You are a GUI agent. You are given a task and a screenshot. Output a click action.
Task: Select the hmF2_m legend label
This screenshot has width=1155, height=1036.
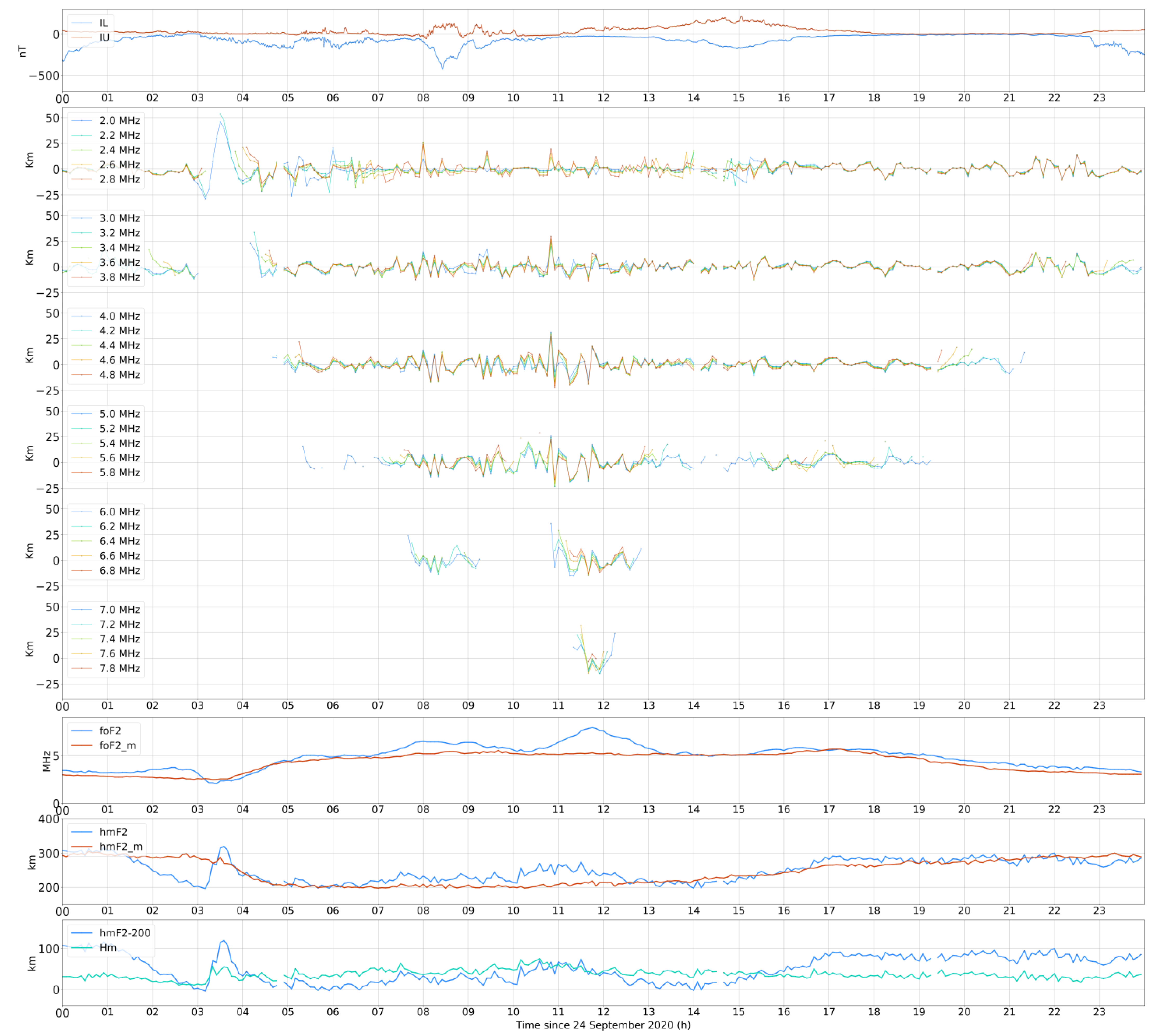pyautogui.click(x=121, y=847)
